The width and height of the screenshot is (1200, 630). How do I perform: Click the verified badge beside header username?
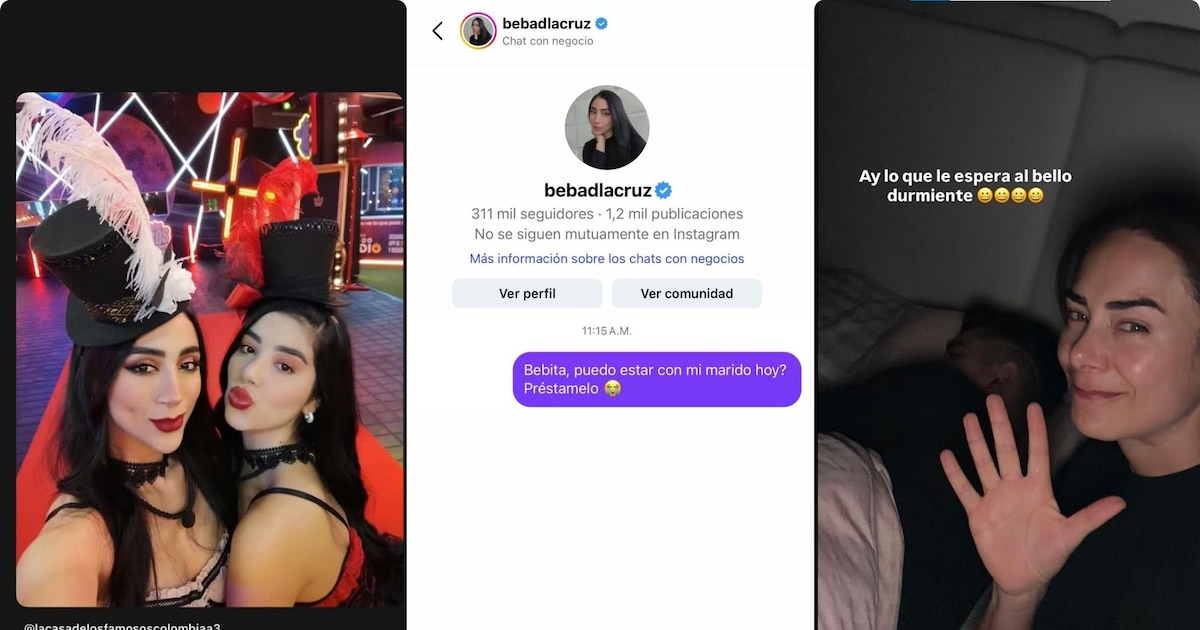(602, 23)
